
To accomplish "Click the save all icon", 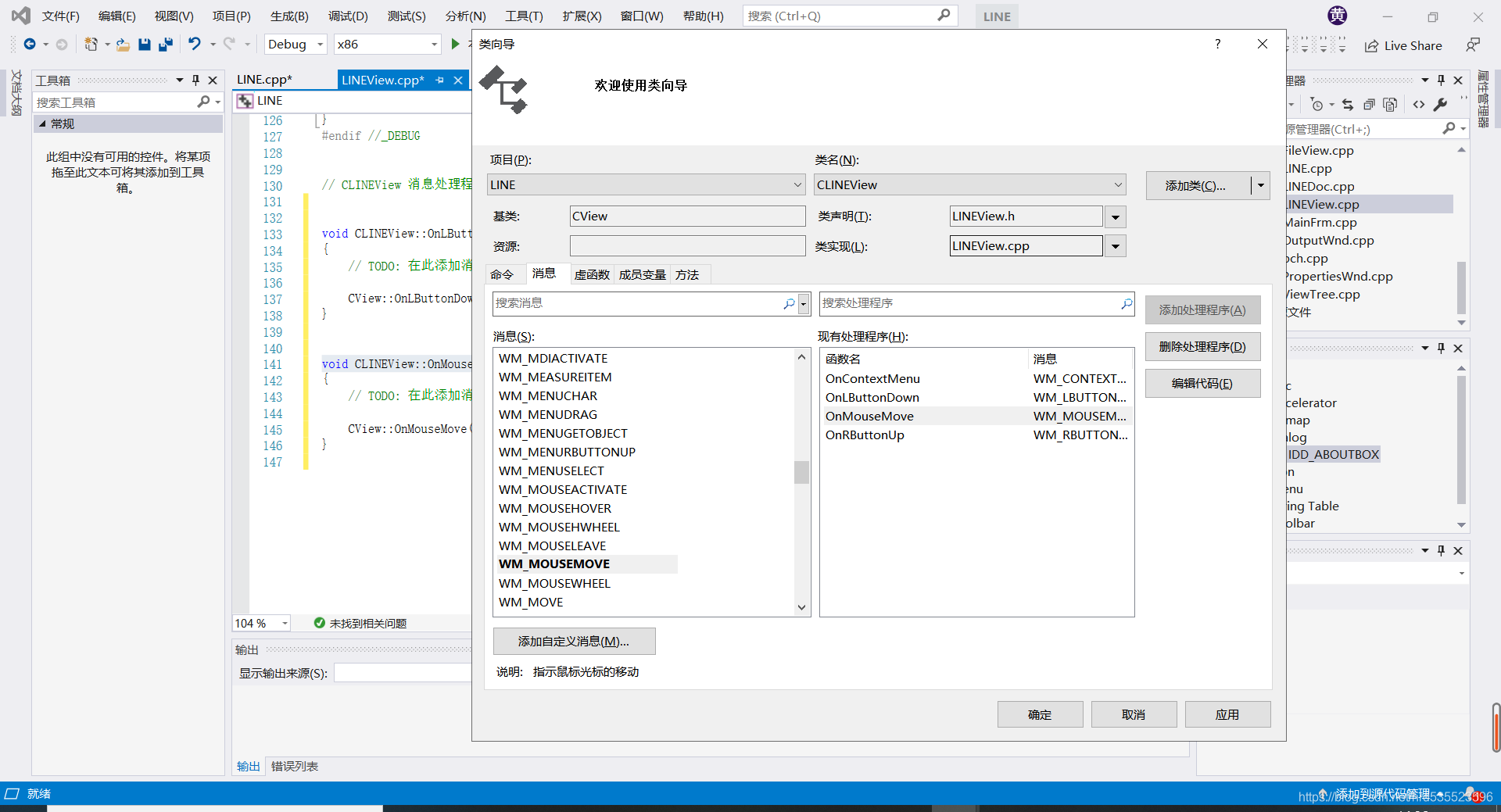I will (x=165, y=45).
